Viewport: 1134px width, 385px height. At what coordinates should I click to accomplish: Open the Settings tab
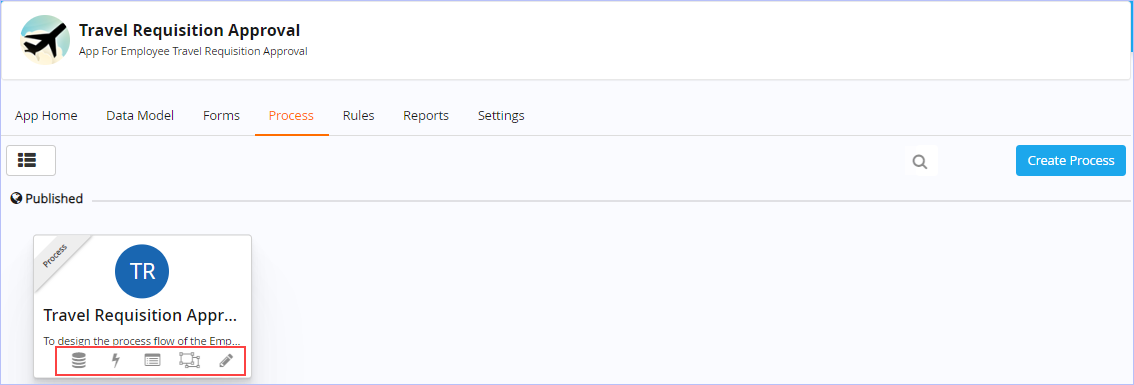pyautogui.click(x=501, y=116)
